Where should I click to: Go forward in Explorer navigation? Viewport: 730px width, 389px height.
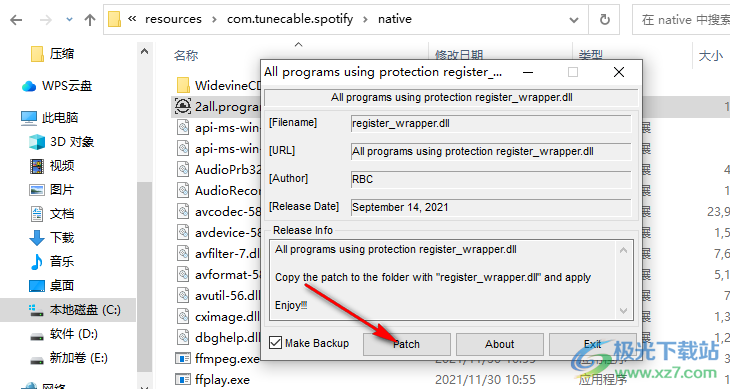pos(46,20)
